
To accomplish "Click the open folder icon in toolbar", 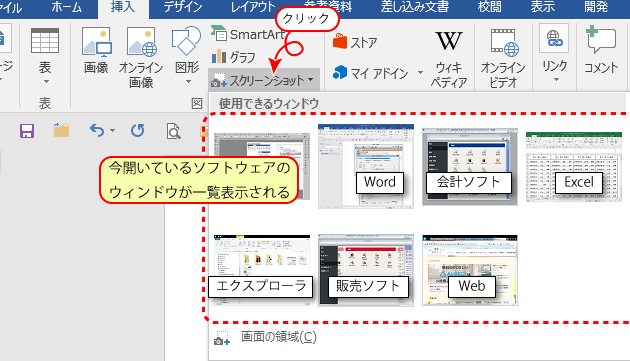I will coord(61,130).
